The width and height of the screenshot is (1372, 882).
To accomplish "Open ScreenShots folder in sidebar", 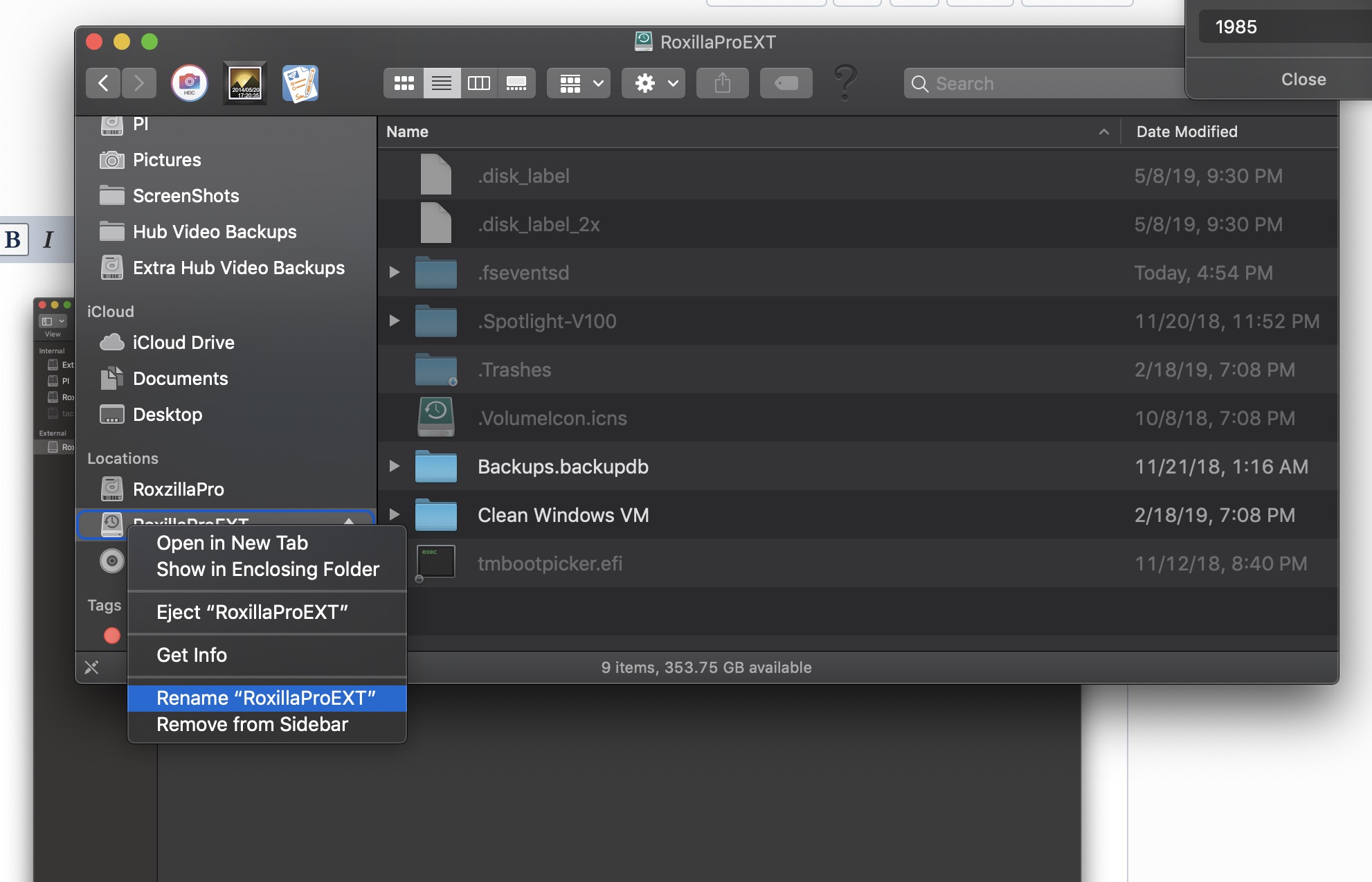I will (x=226, y=196).
